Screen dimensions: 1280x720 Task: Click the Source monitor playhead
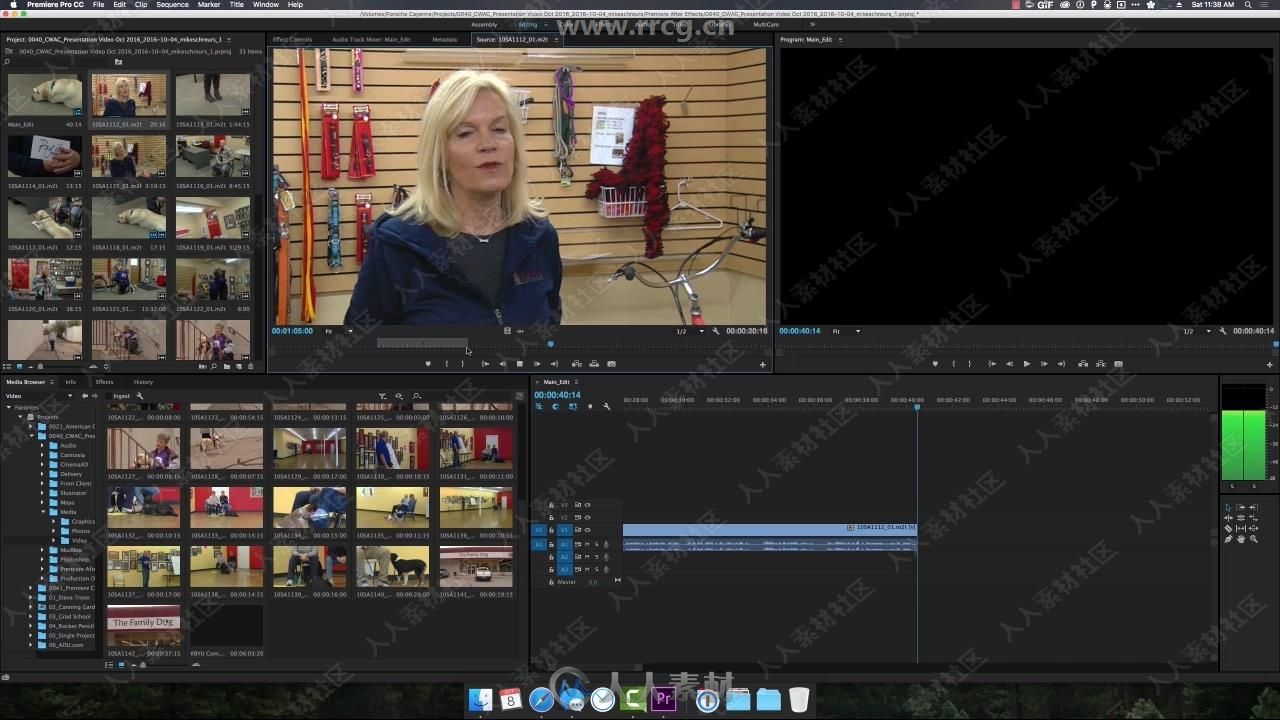coord(550,344)
